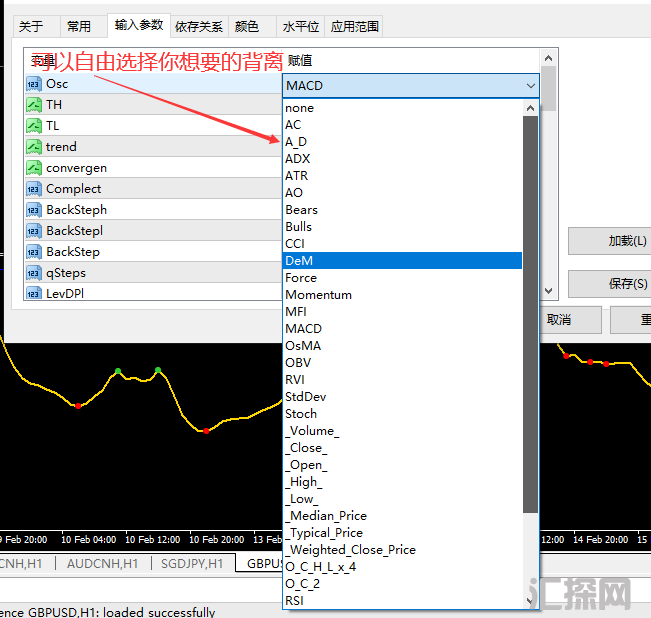Click the 取消 button
This screenshot has height=618, width=651.
click(570, 320)
